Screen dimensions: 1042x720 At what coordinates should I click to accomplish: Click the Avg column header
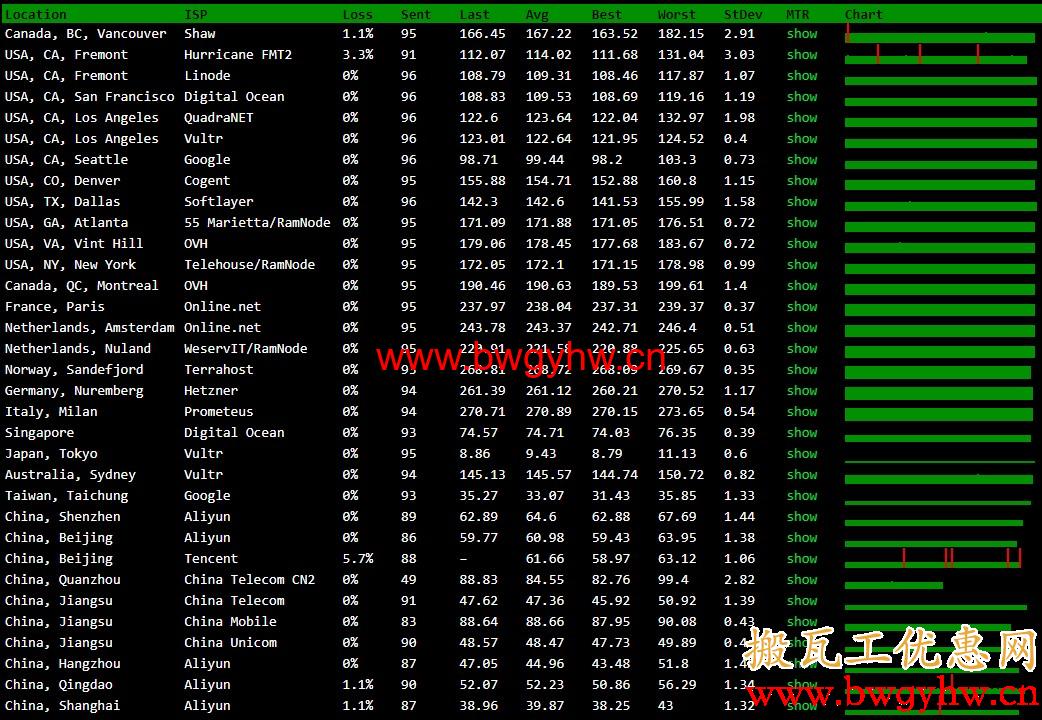pyautogui.click(x=537, y=14)
